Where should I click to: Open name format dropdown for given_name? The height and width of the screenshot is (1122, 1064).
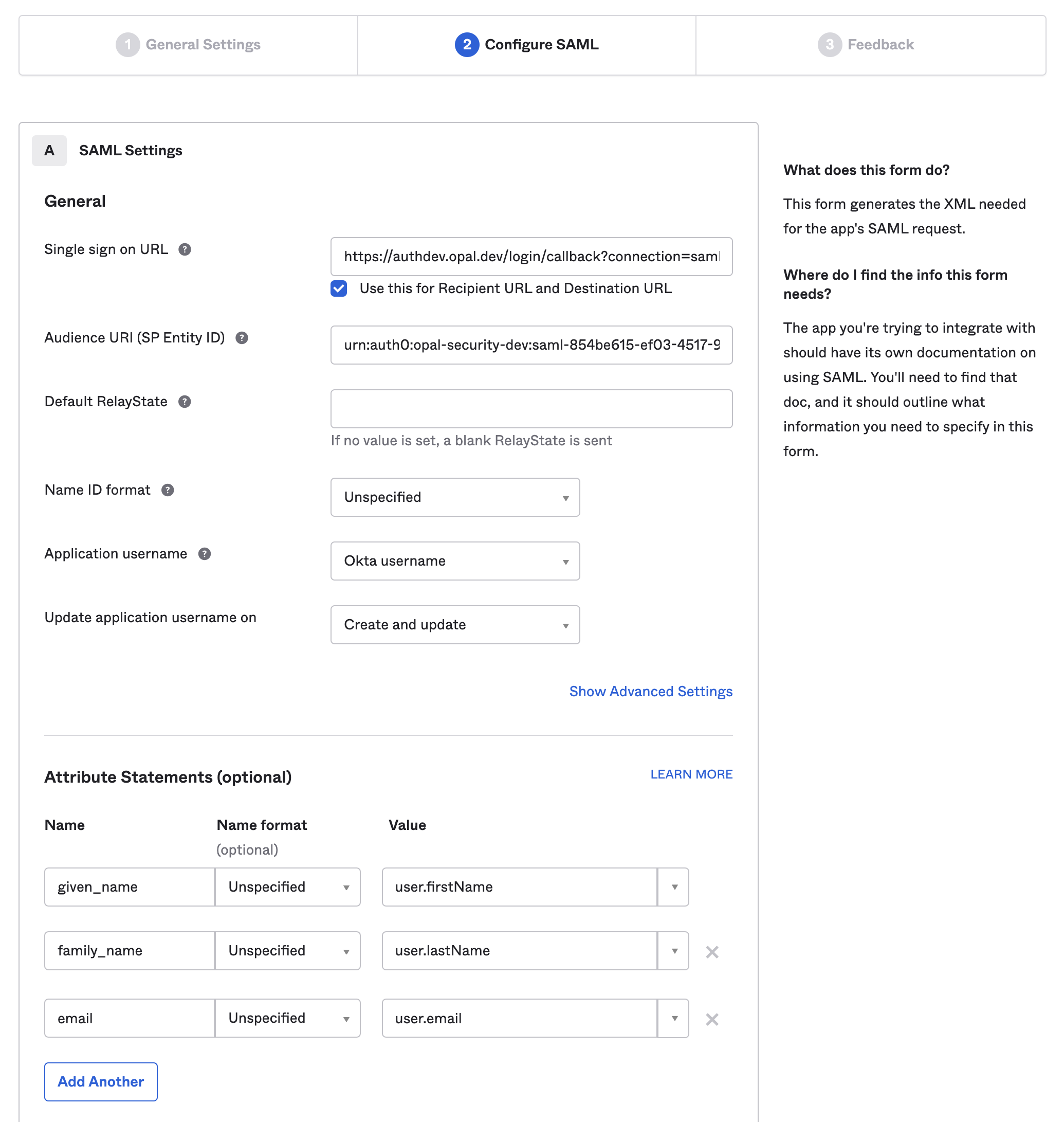pos(287,887)
